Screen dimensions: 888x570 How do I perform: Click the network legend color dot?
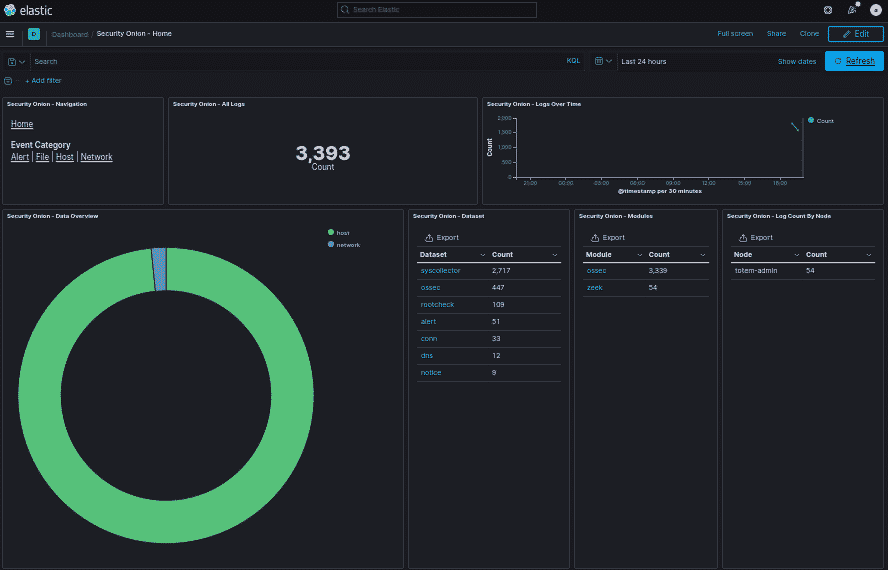(x=331, y=244)
